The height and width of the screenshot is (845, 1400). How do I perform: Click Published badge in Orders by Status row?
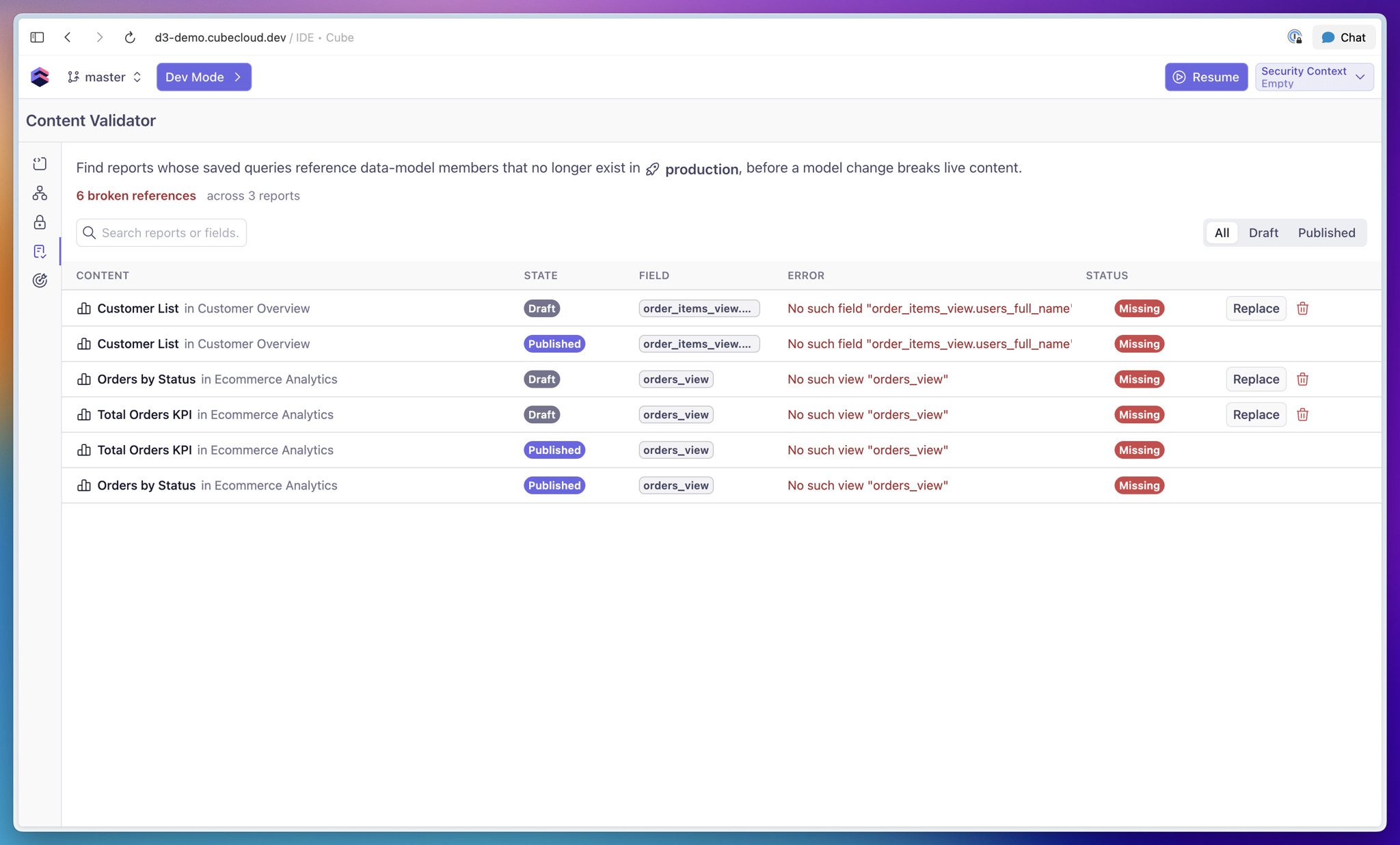pos(554,485)
